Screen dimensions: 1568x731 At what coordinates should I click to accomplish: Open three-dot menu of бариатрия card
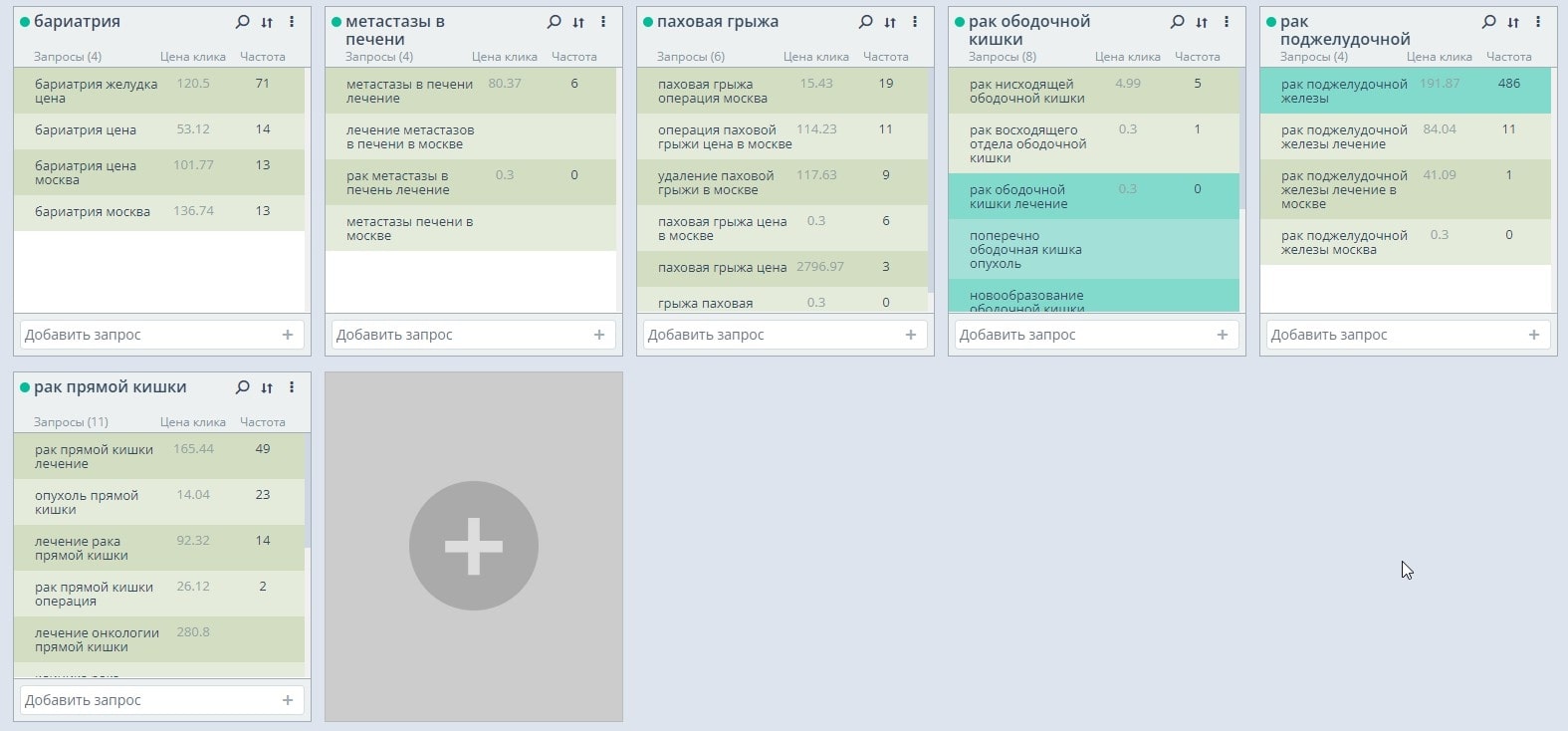pyautogui.click(x=292, y=22)
